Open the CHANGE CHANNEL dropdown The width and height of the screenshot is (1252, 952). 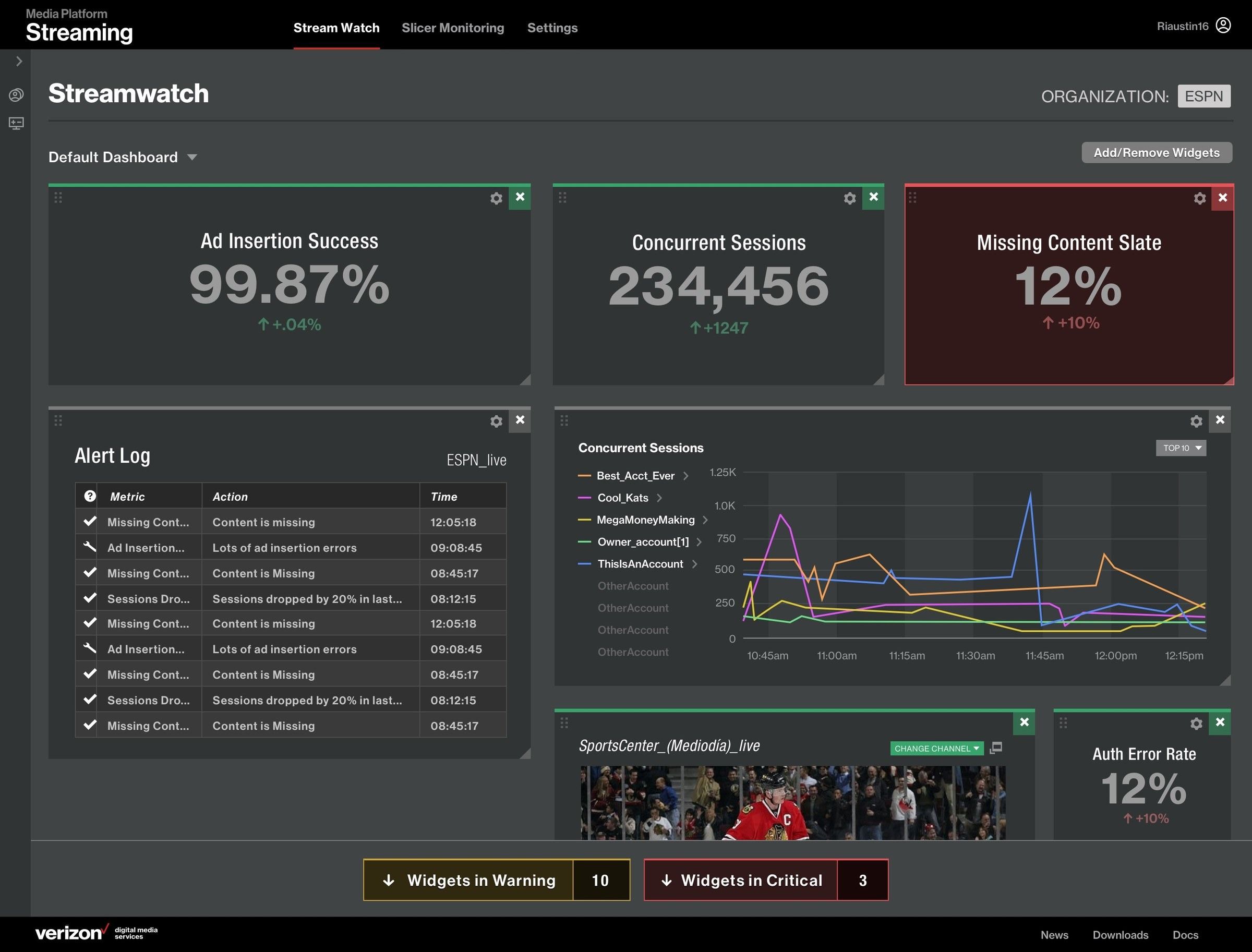pos(936,748)
